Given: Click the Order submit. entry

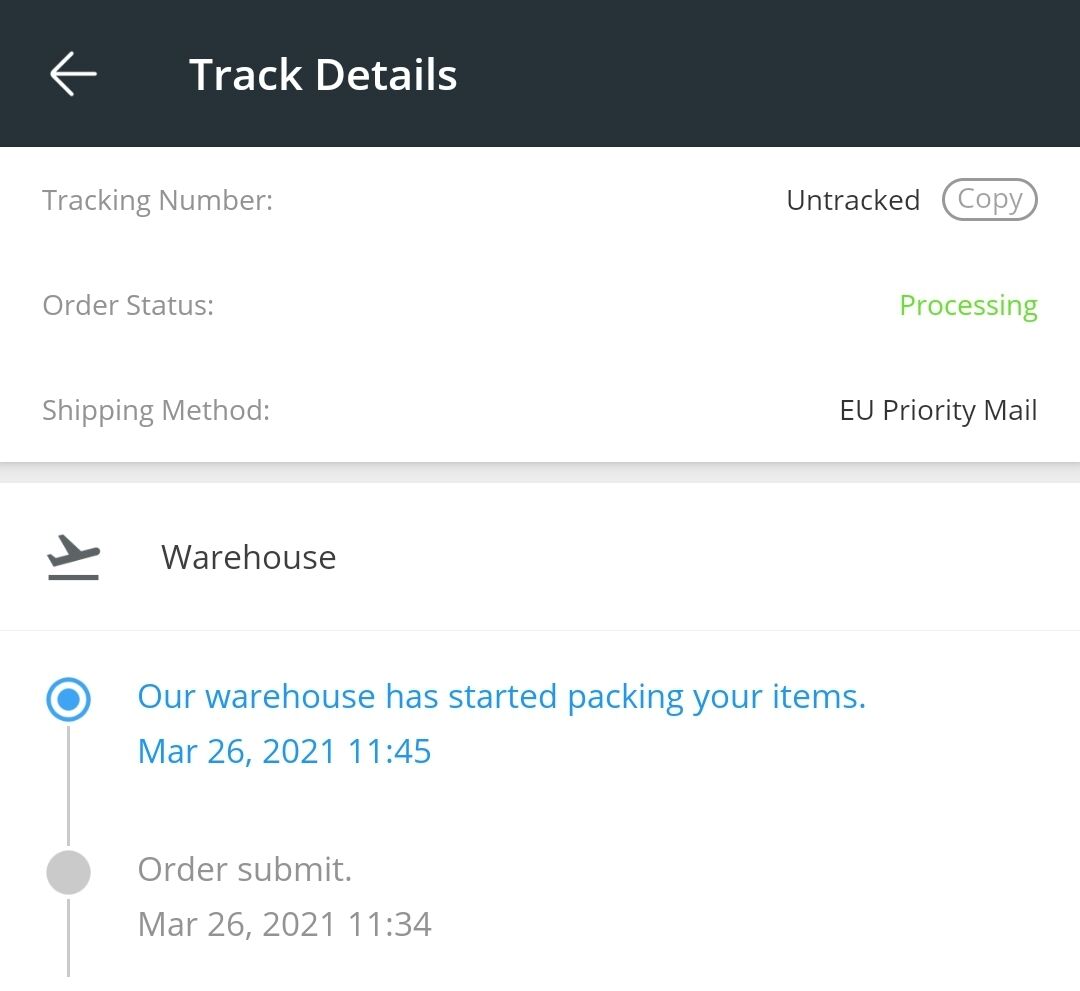Looking at the screenshot, I should (x=245, y=870).
